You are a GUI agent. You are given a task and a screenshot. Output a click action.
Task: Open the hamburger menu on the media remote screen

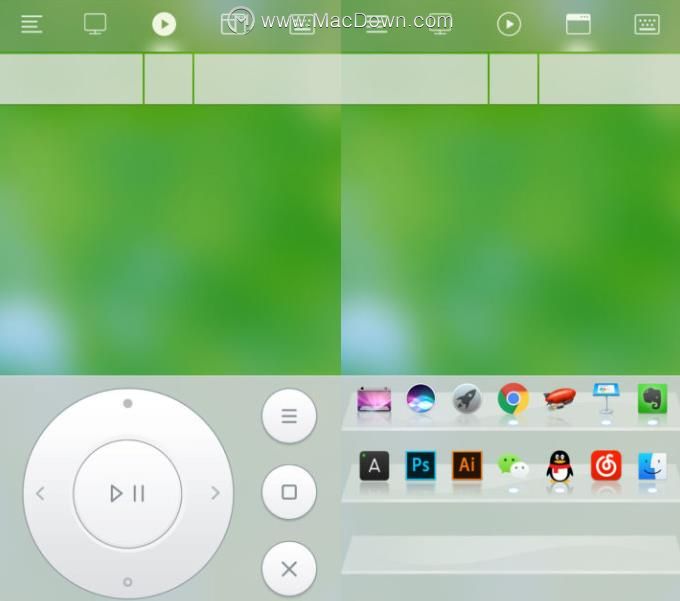pyautogui.click(x=32, y=24)
